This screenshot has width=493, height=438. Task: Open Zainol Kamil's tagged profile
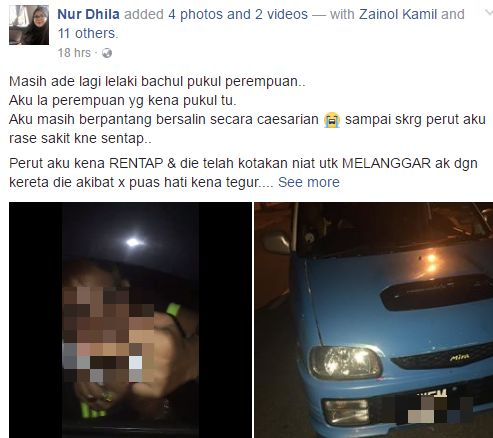[398, 14]
